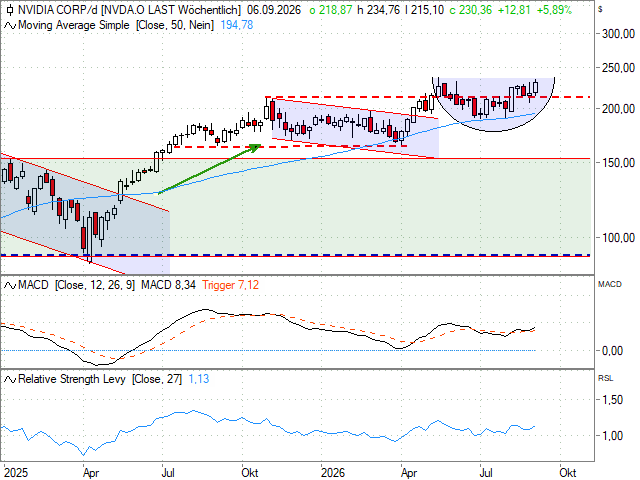
Task: Click the 200,00 price axis label
Action: pyautogui.click(x=618, y=109)
